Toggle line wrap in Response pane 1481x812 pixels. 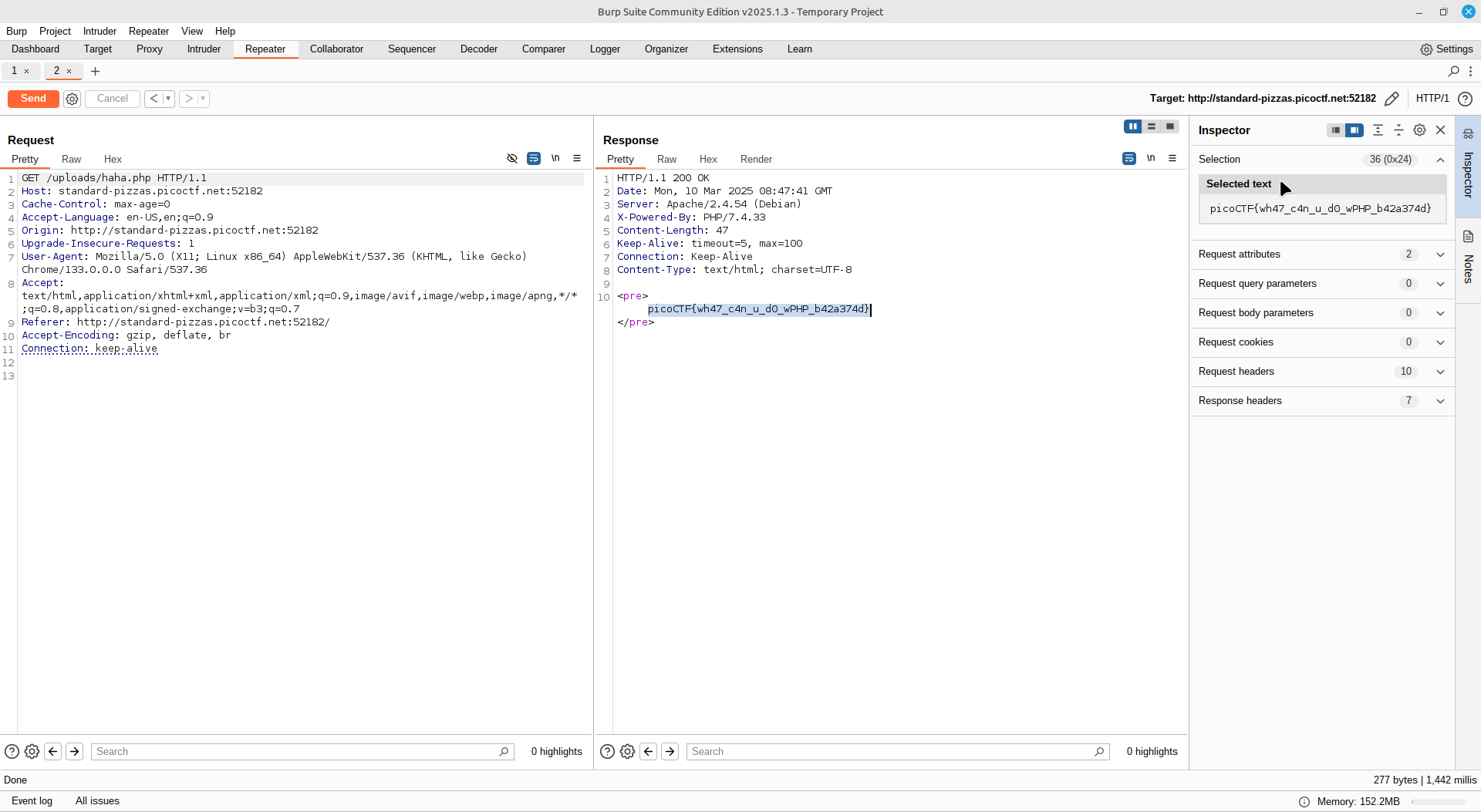[1129, 158]
